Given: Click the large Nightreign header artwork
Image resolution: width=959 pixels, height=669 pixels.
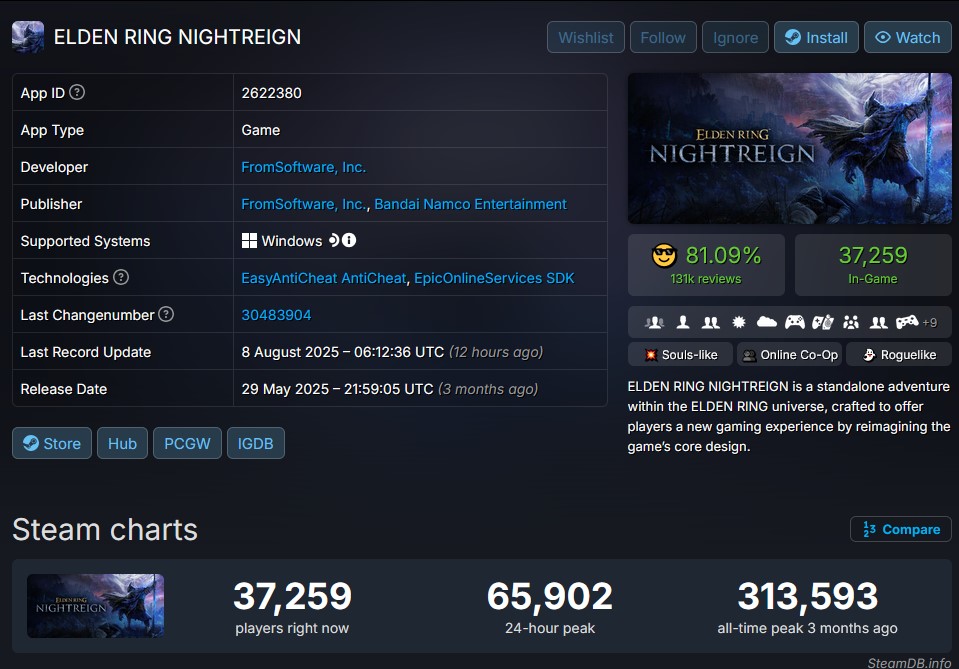Looking at the screenshot, I should click(790, 149).
